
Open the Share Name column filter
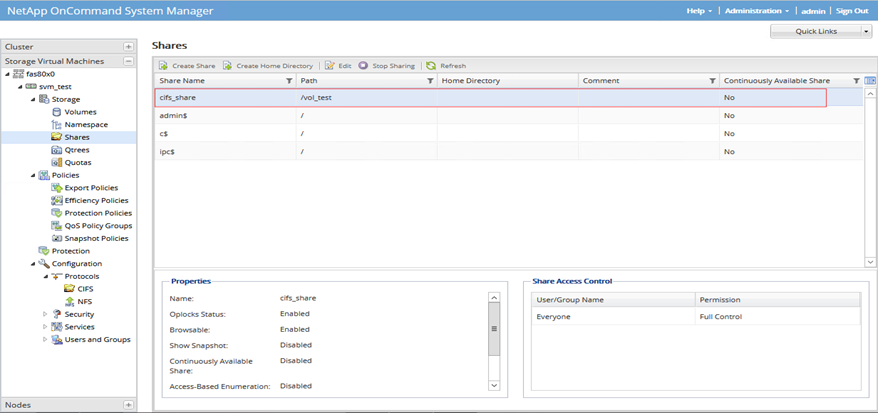[x=289, y=81]
